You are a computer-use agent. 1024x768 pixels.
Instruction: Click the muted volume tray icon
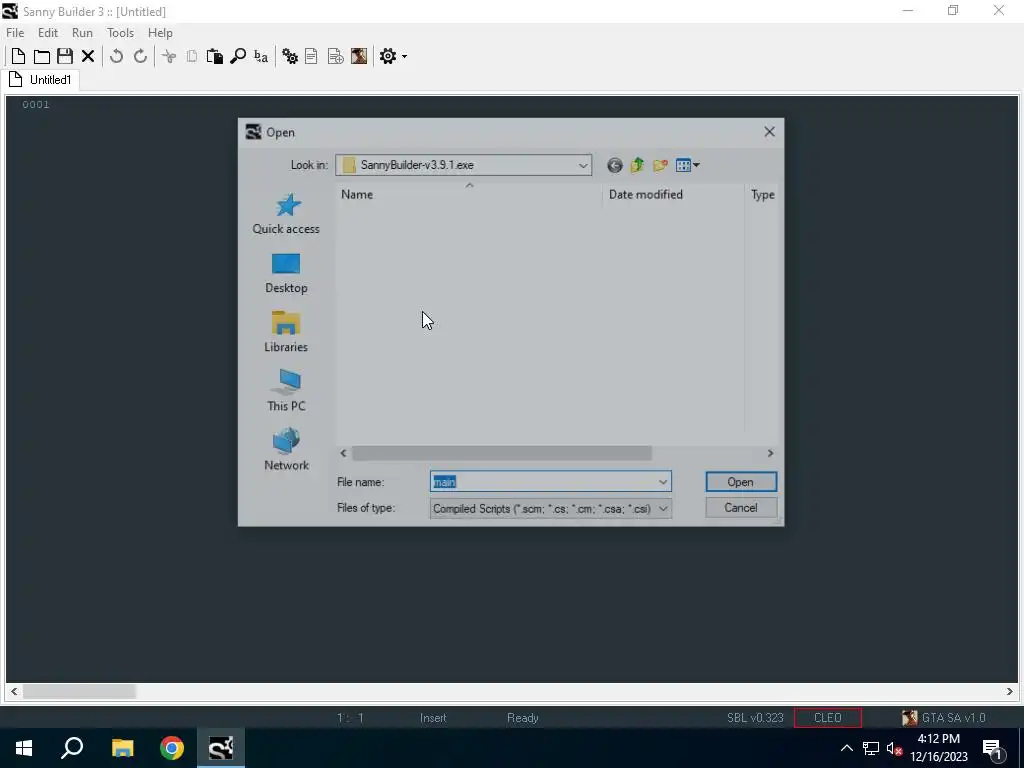[894, 748]
